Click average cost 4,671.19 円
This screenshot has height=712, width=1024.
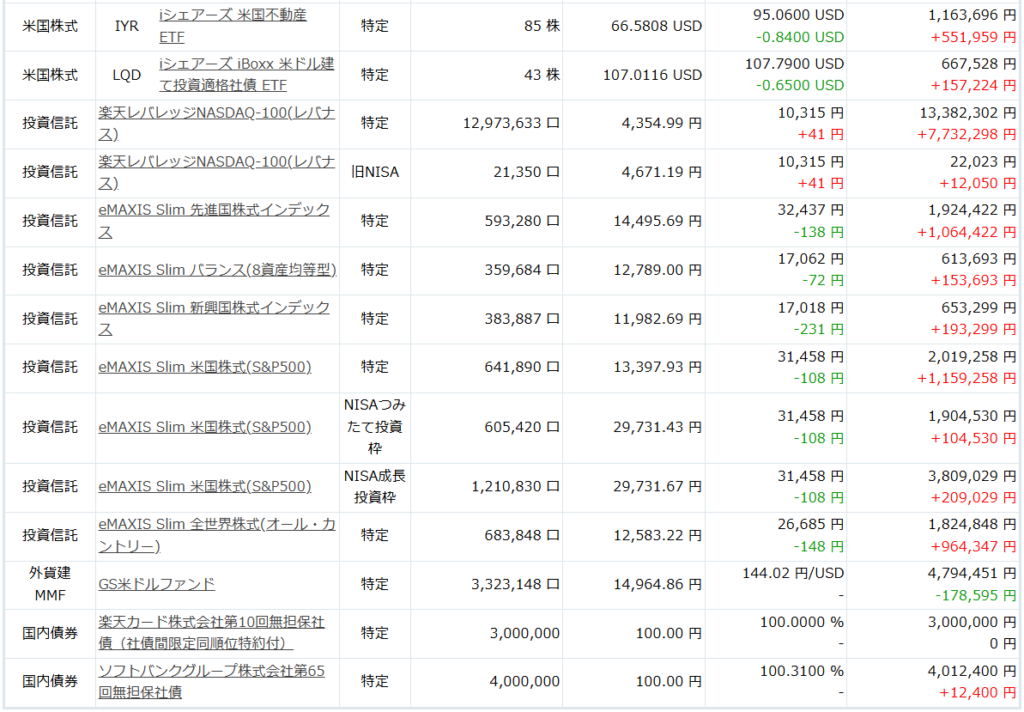tap(662, 172)
